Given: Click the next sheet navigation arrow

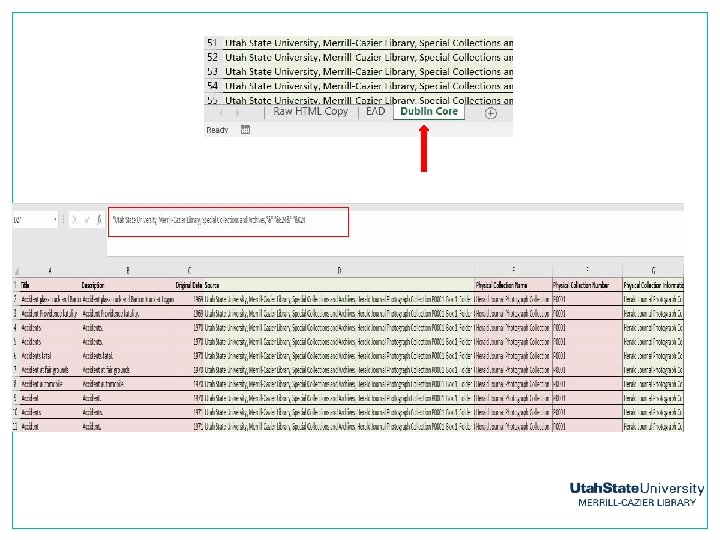Looking at the screenshot, I should (237, 112).
